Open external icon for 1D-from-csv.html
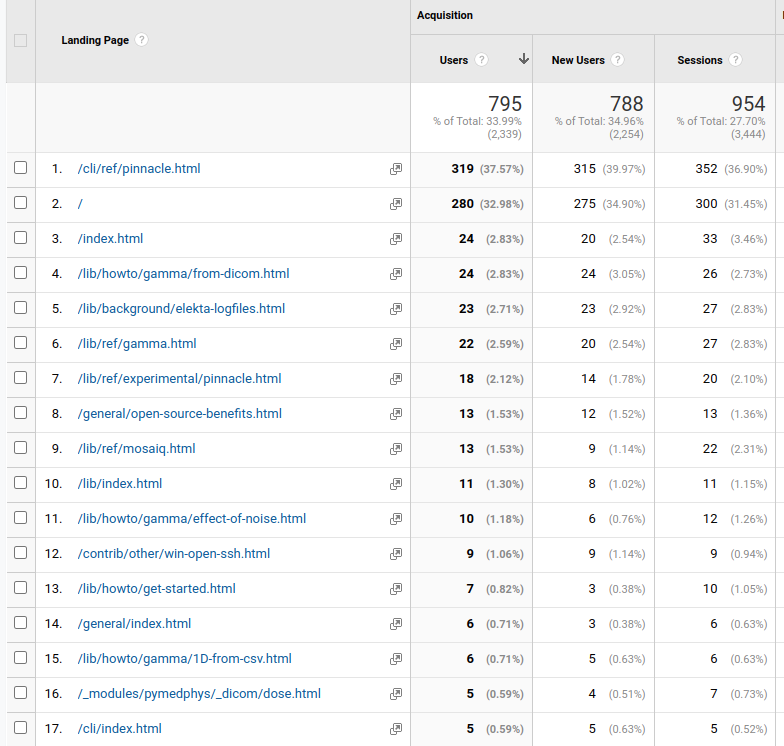784x746 pixels. coord(396,659)
